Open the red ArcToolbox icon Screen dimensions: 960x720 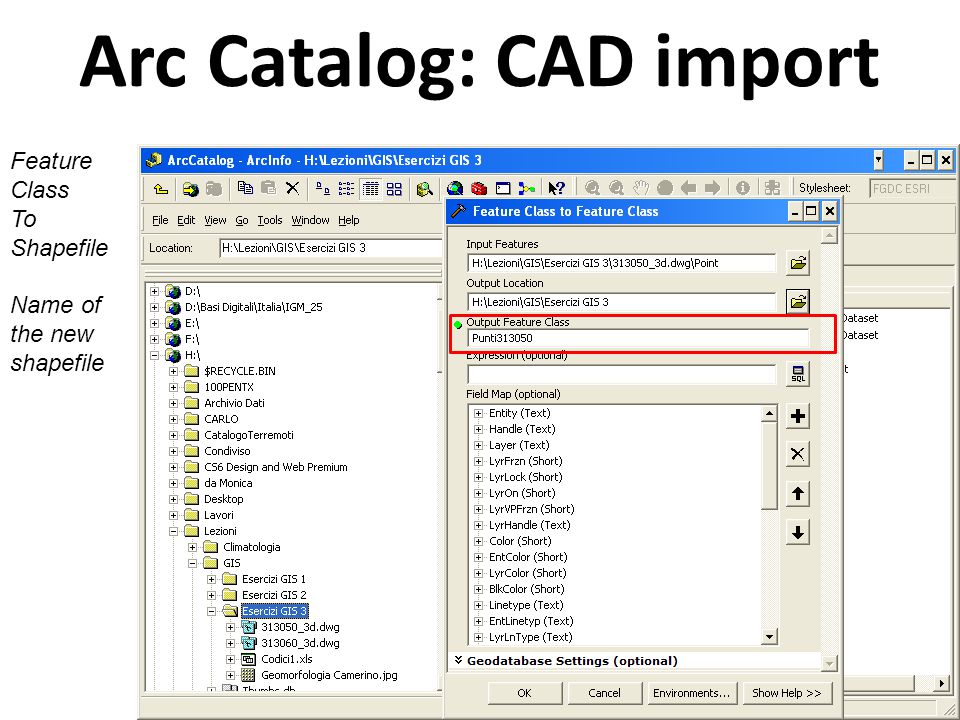[479, 188]
